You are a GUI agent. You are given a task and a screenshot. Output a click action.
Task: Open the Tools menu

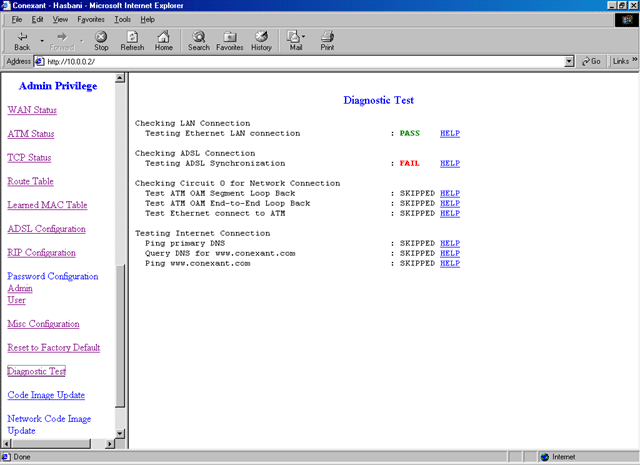pos(122,20)
